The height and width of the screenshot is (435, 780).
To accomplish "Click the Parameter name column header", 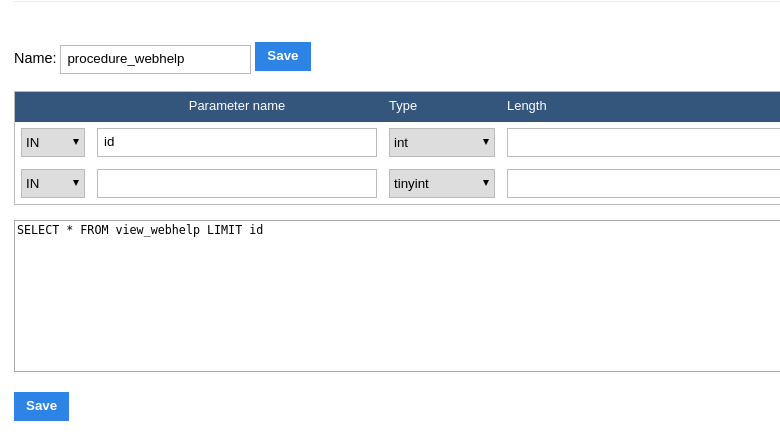I will click(x=236, y=106).
